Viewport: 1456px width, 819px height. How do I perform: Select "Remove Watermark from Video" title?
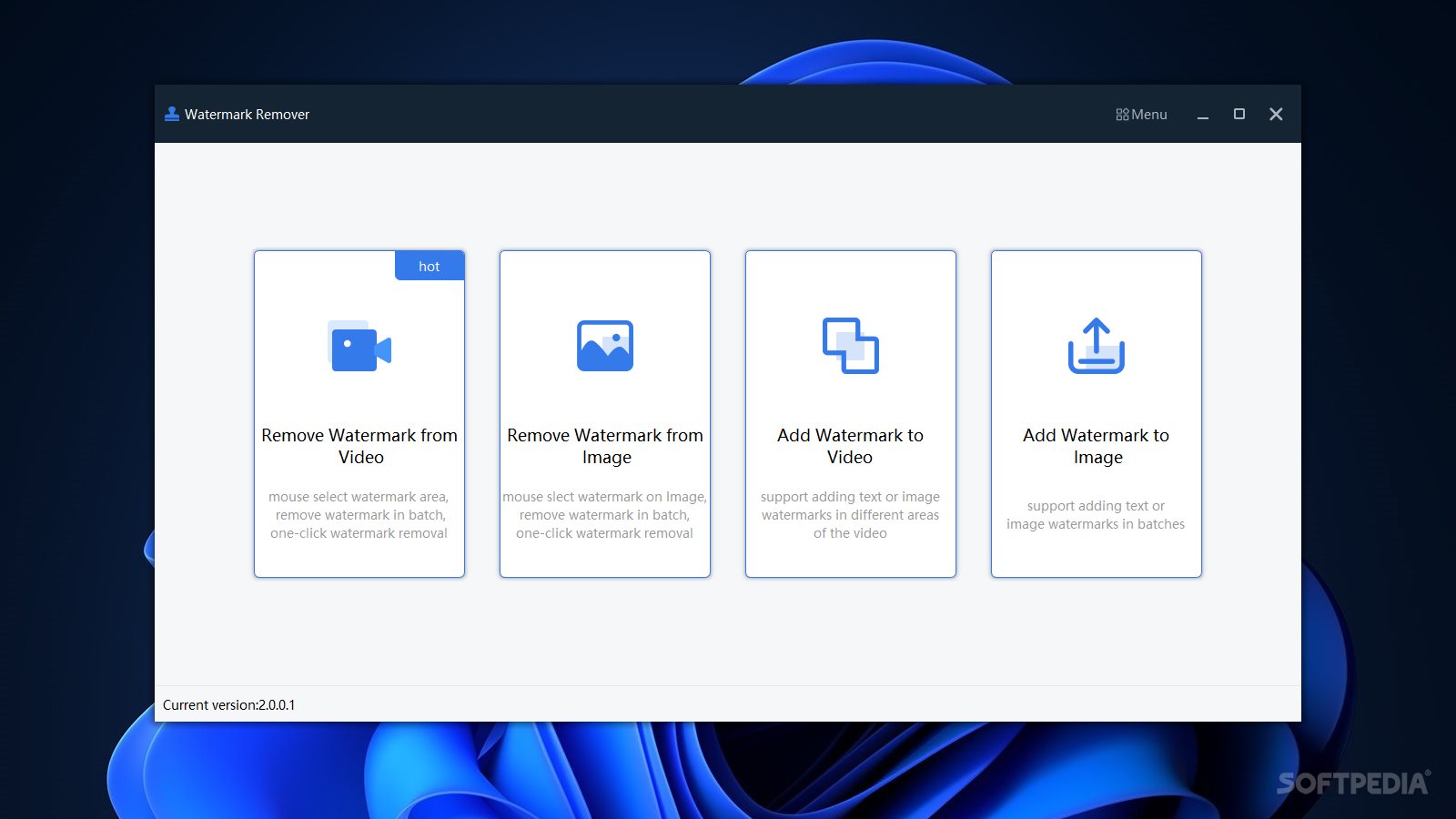(359, 446)
